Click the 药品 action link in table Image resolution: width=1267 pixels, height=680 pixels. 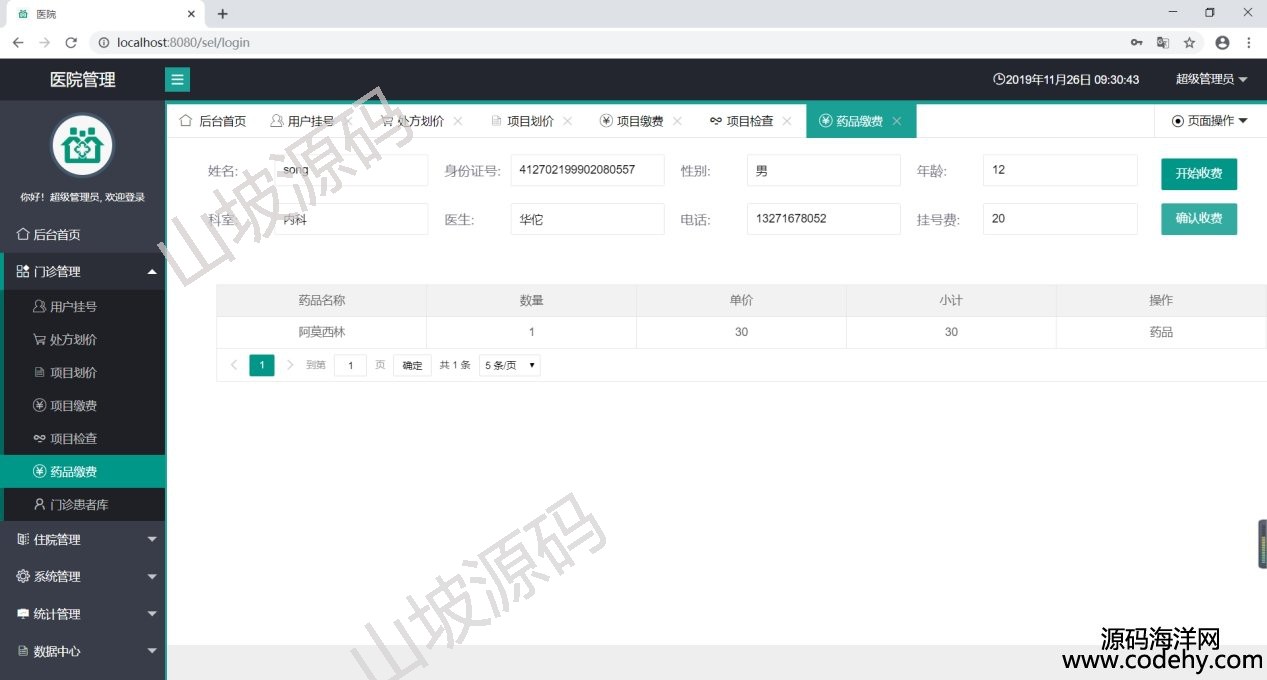coord(1161,332)
